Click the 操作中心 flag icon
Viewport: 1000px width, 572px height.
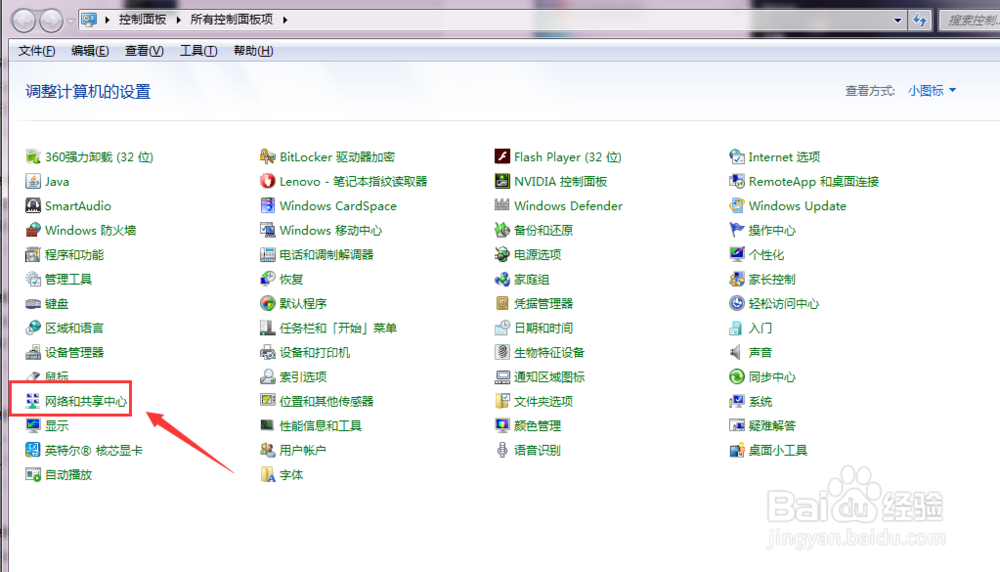pos(737,230)
